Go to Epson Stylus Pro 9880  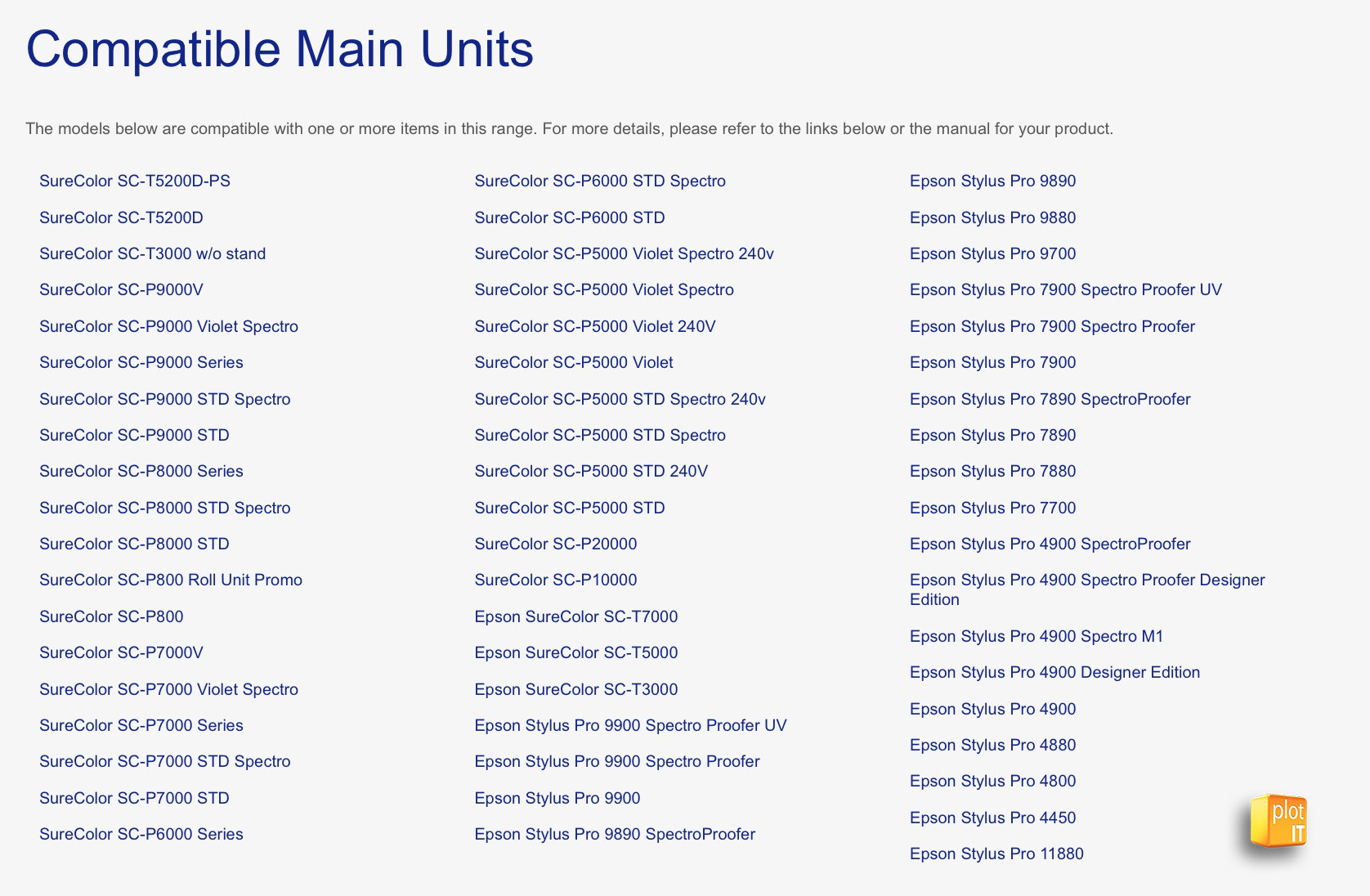coord(993,217)
